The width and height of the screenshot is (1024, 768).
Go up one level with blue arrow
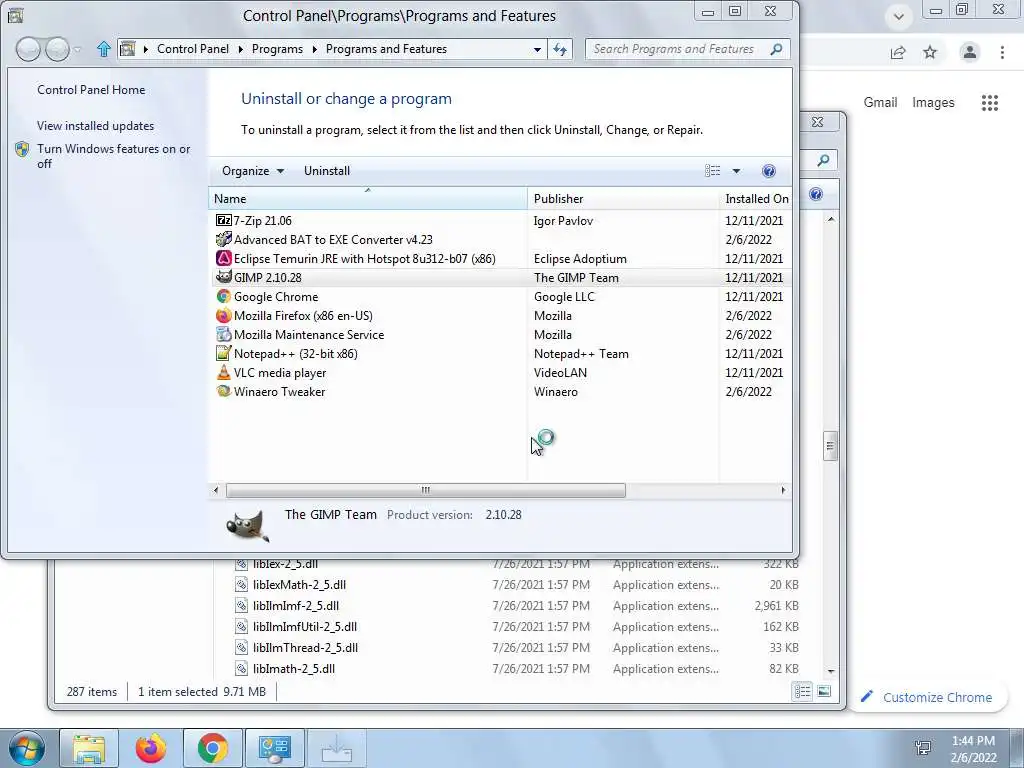click(103, 49)
